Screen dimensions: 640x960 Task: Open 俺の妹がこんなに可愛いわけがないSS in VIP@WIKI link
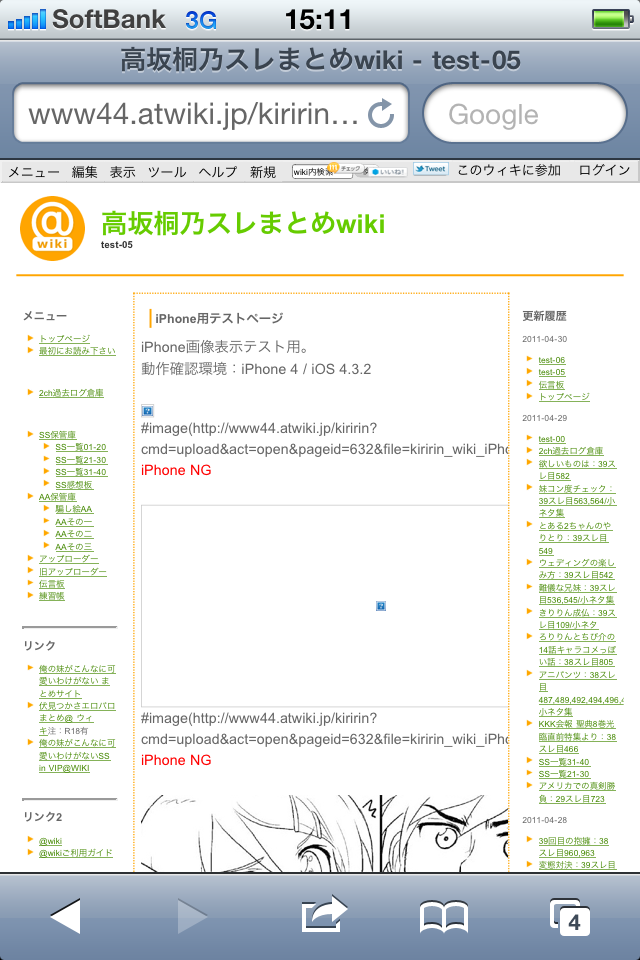pos(77,755)
